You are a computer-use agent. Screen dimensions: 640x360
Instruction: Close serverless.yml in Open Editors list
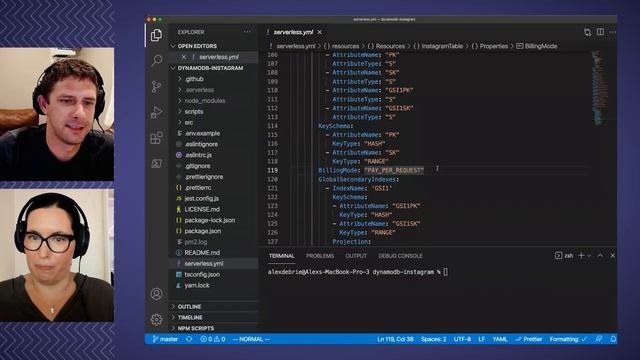click(x=184, y=57)
